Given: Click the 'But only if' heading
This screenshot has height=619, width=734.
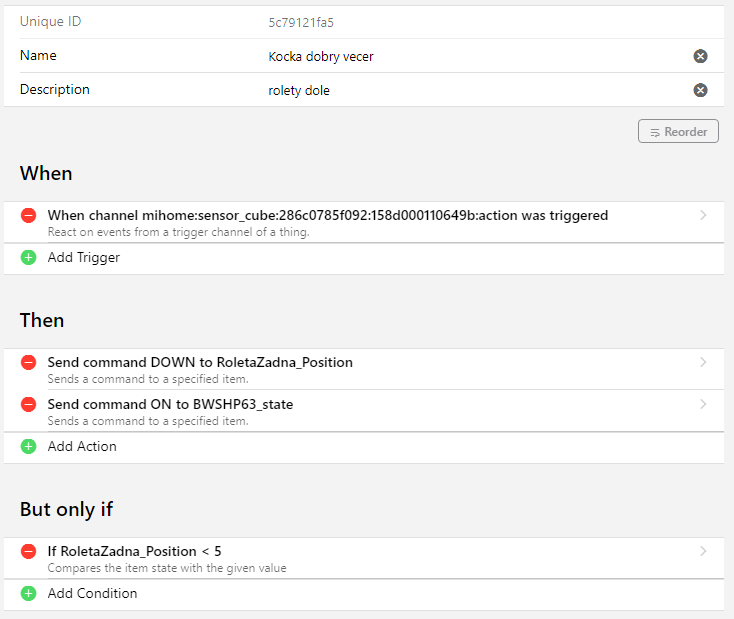Looking at the screenshot, I should pos(66,509).
